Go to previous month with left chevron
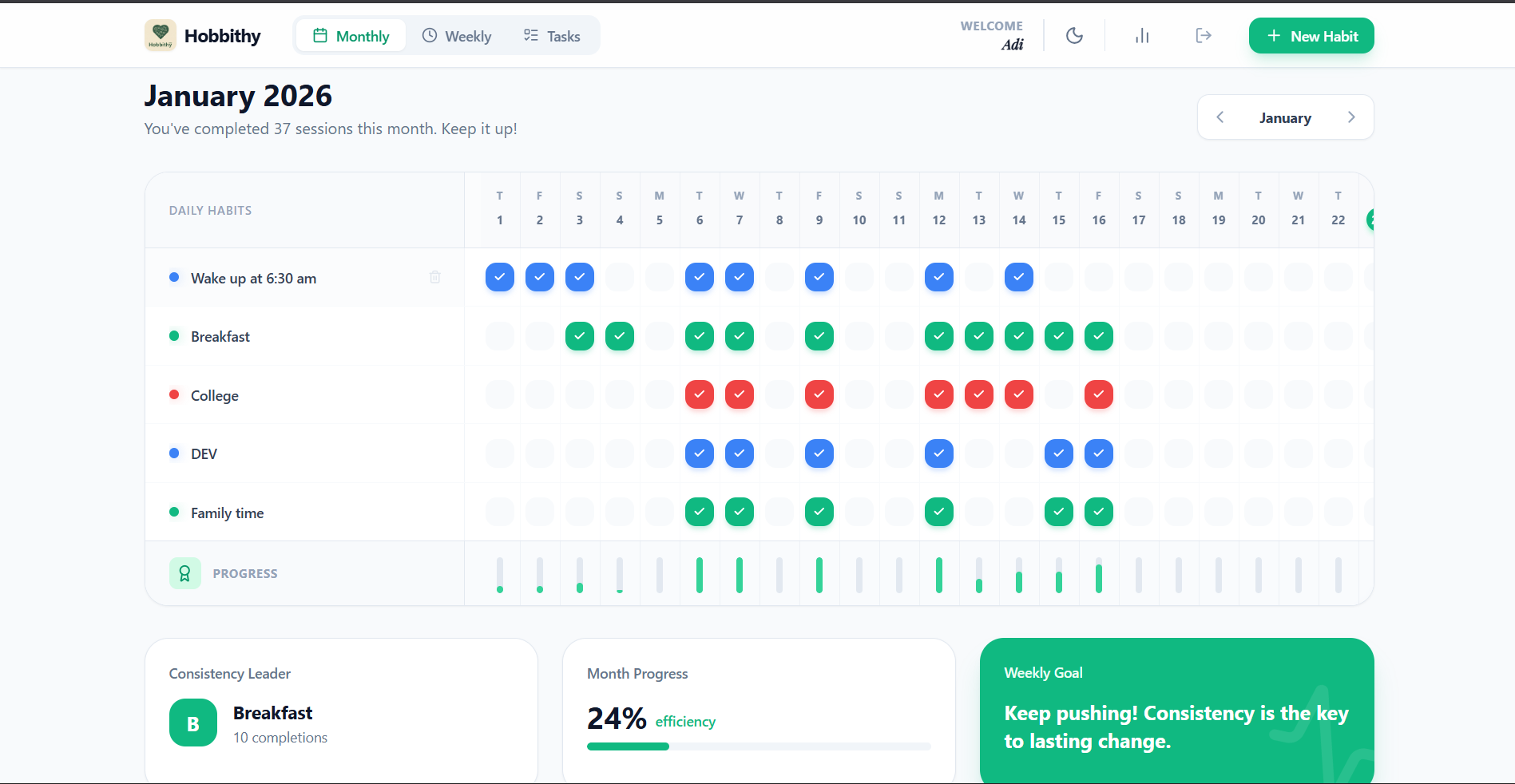1515x784 pixels. (1220, 117)
